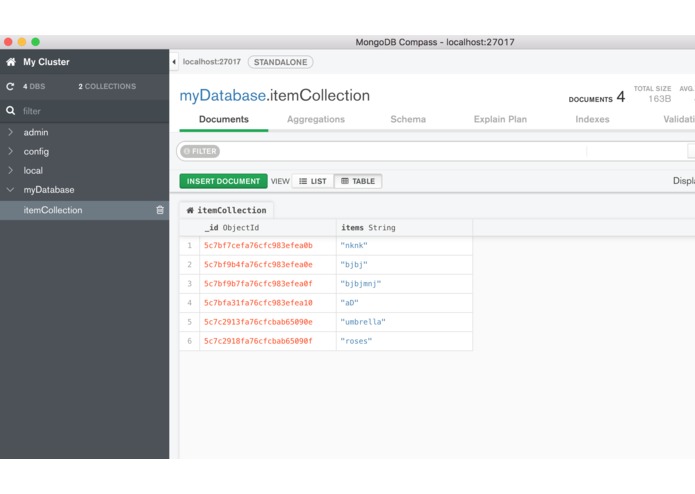Screen dimensions: 695x494
Task: Click the localhost:27017 label in header
Action: (x=212, y=62)
